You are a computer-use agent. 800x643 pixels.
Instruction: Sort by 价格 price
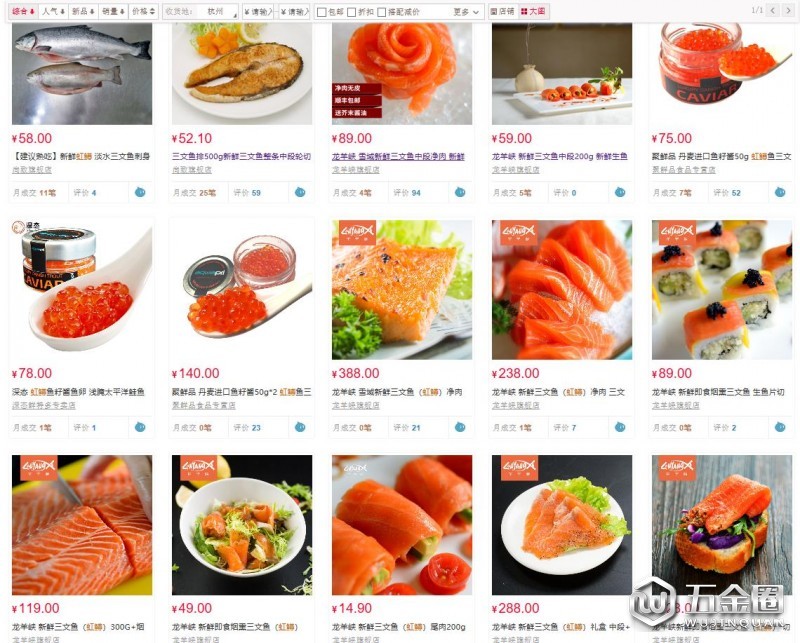(x=143, y=11)
